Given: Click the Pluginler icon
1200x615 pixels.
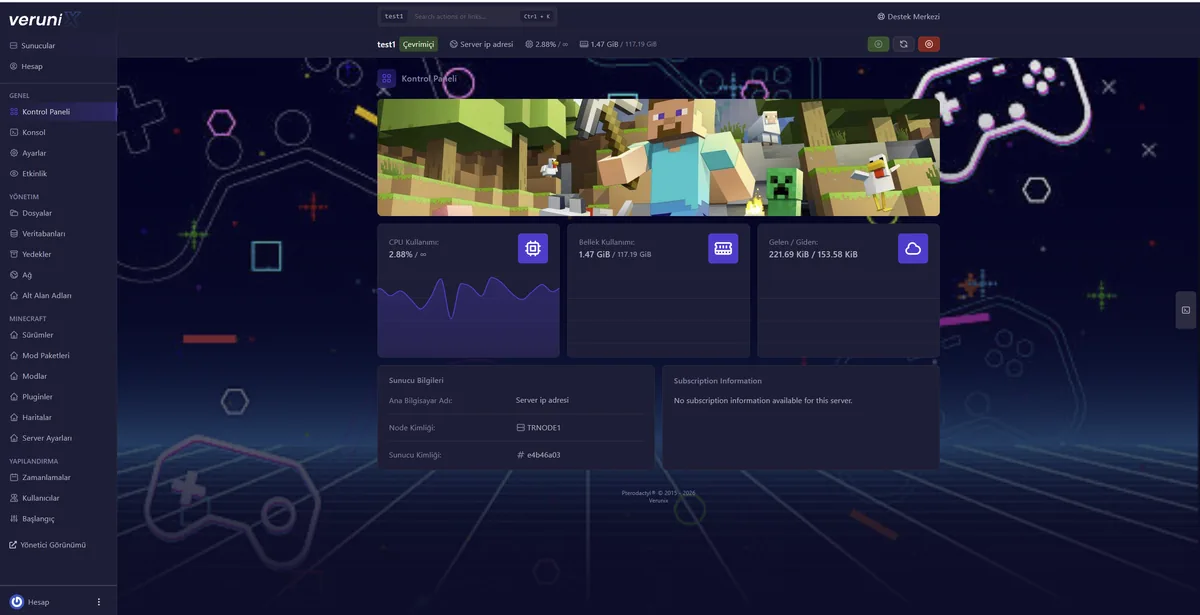Looking at the screenshot, I should coord(14,397).
